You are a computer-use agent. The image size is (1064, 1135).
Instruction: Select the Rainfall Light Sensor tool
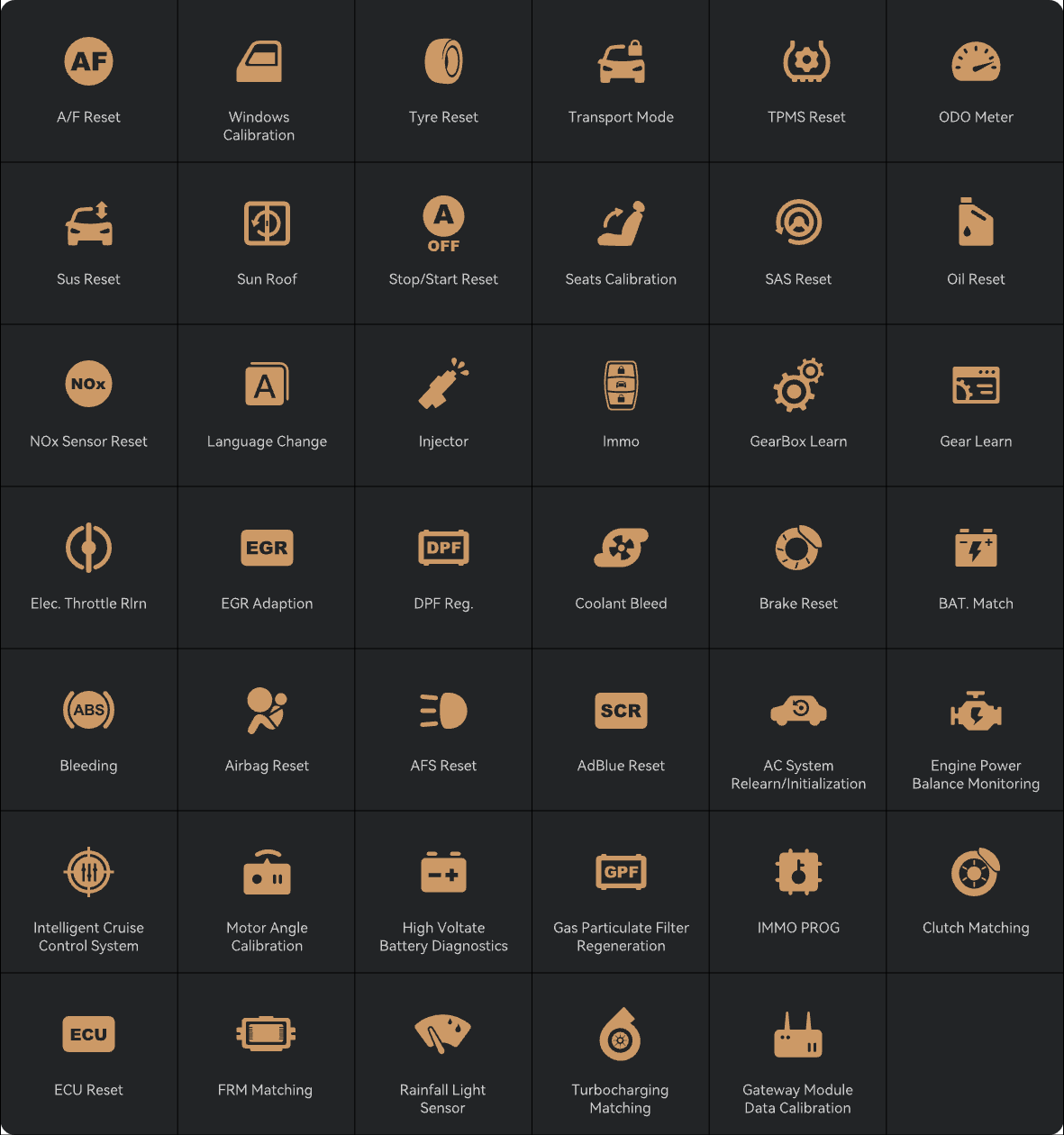[443, 1058]
